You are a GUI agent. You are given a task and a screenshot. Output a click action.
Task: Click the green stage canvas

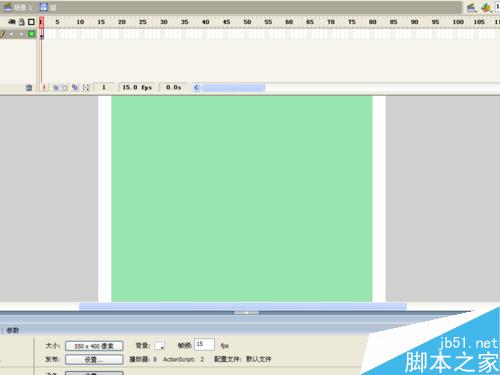click(242, 199)
